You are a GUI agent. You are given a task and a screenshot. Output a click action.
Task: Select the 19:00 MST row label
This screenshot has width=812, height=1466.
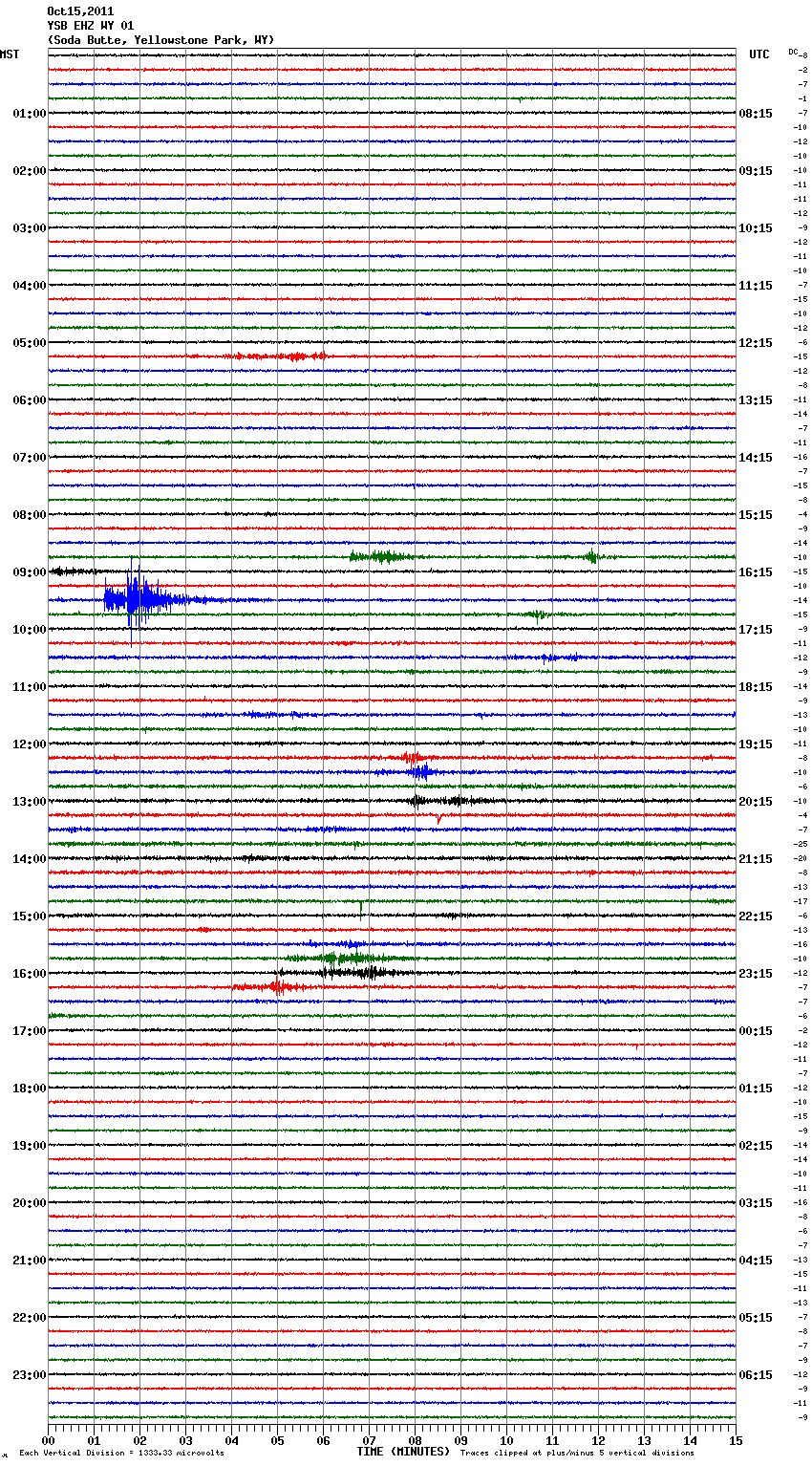coord(30,1146)
